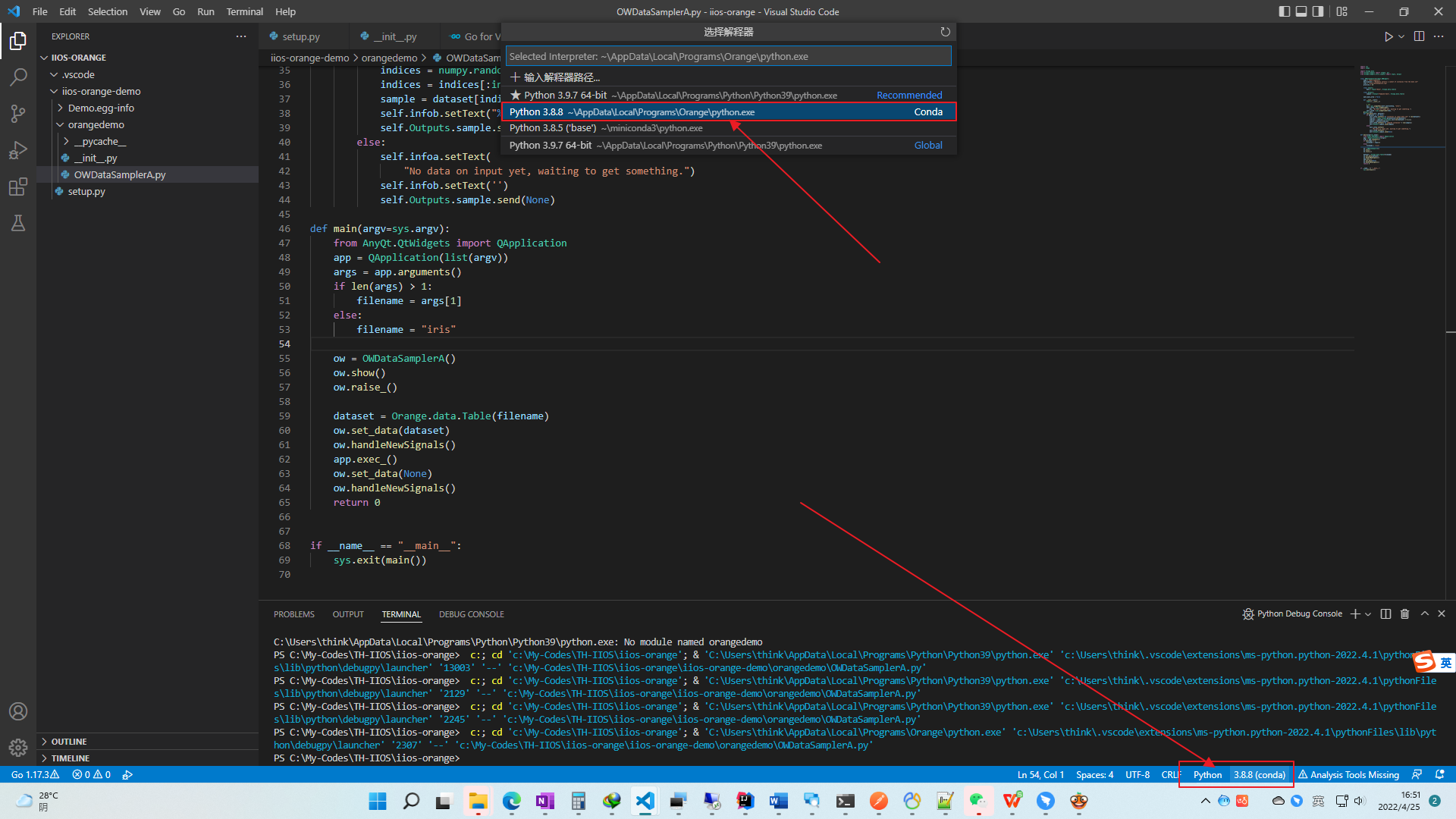Maximize the panel size with caret

[x=1424, y=614]
